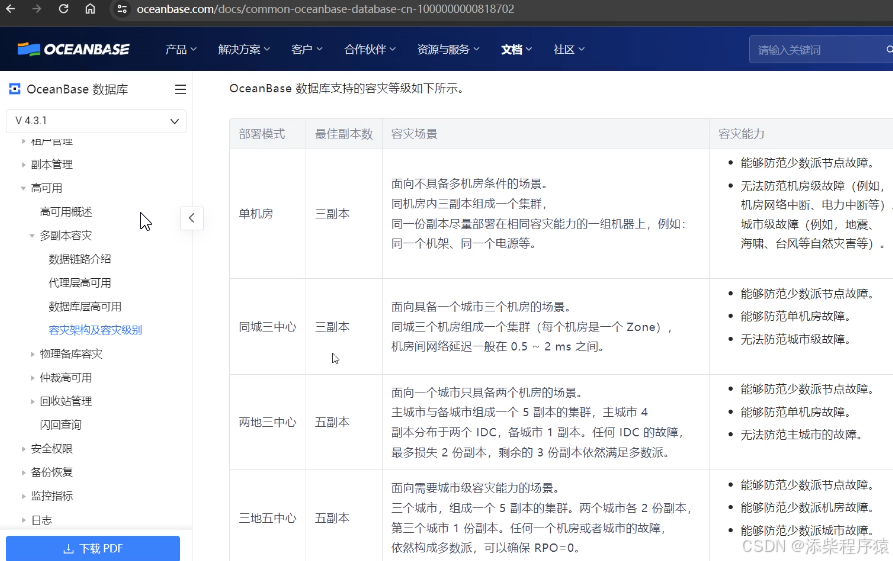Go to browser home page icon
The image size is (893, 561).
(x=90, y=9)
